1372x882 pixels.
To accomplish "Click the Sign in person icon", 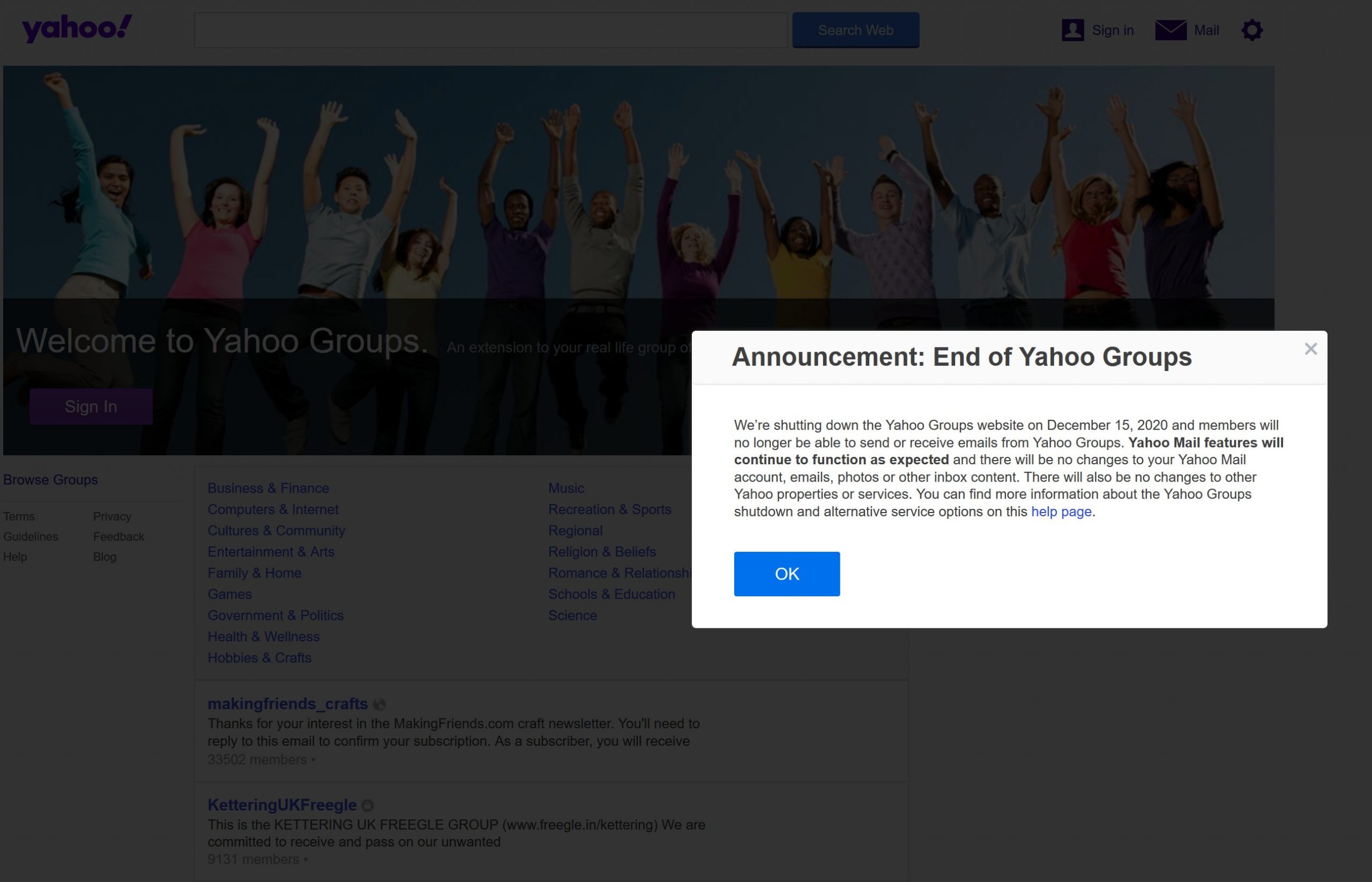I will (1072, 30).
